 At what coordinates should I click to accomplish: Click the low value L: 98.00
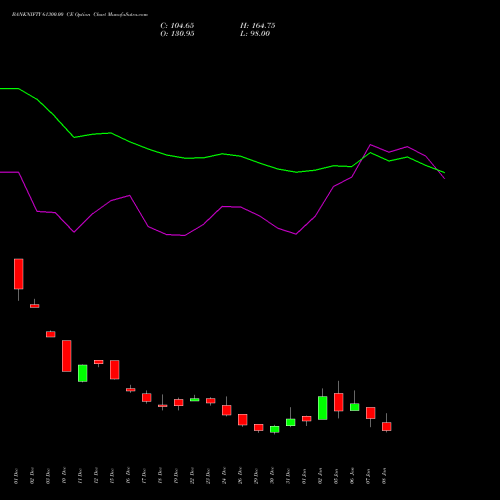pos(255,34)
